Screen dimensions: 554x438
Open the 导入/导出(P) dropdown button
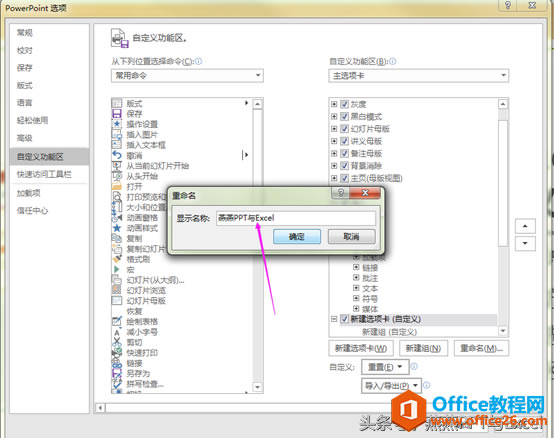coord(391,385)
